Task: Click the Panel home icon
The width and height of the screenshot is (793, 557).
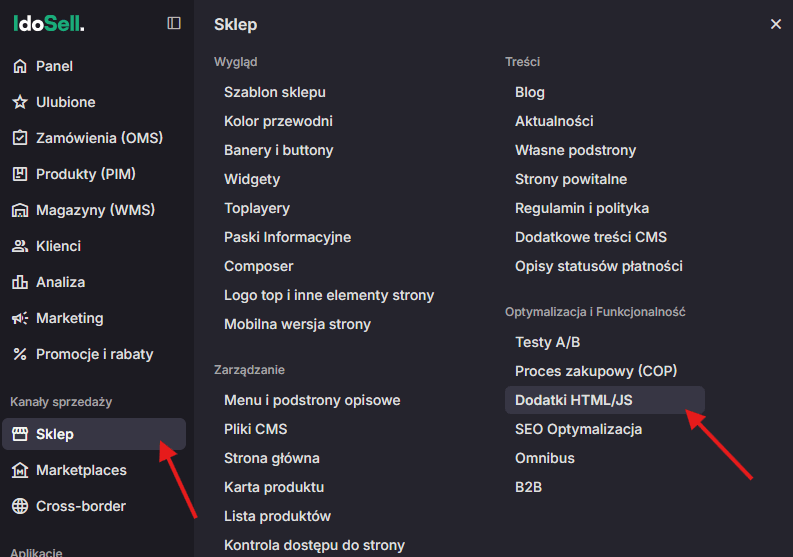Action: coord(19,66)
